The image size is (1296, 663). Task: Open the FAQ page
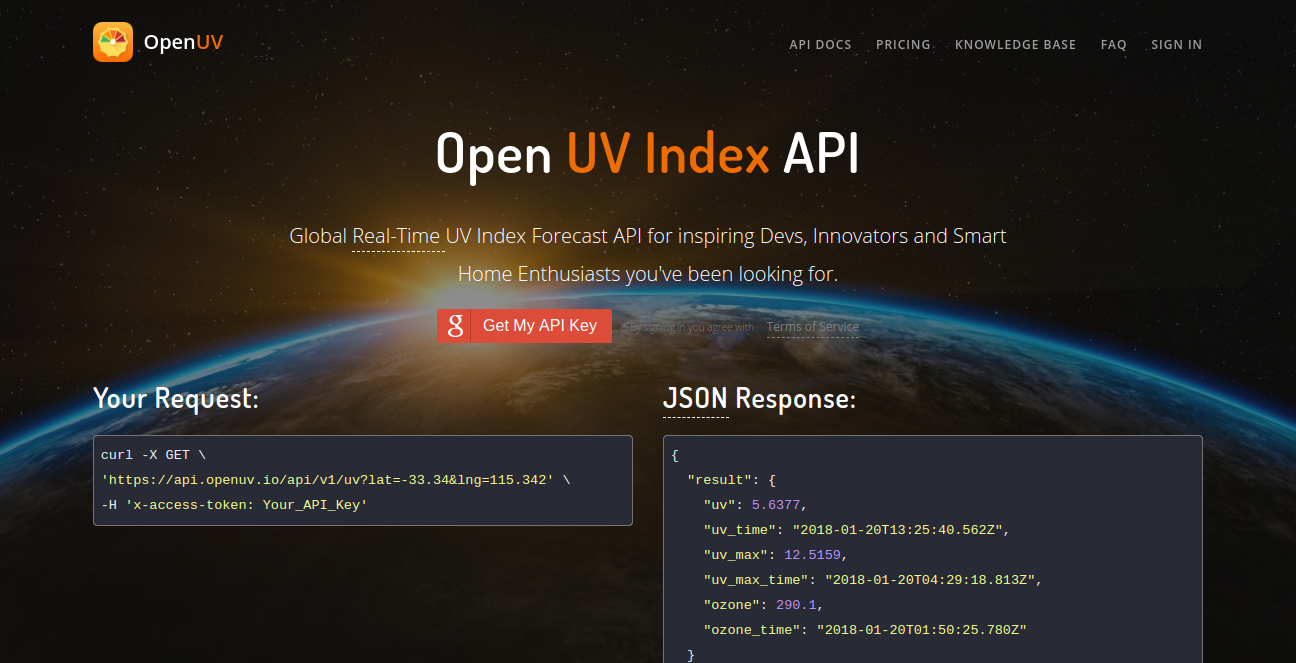1113,45
